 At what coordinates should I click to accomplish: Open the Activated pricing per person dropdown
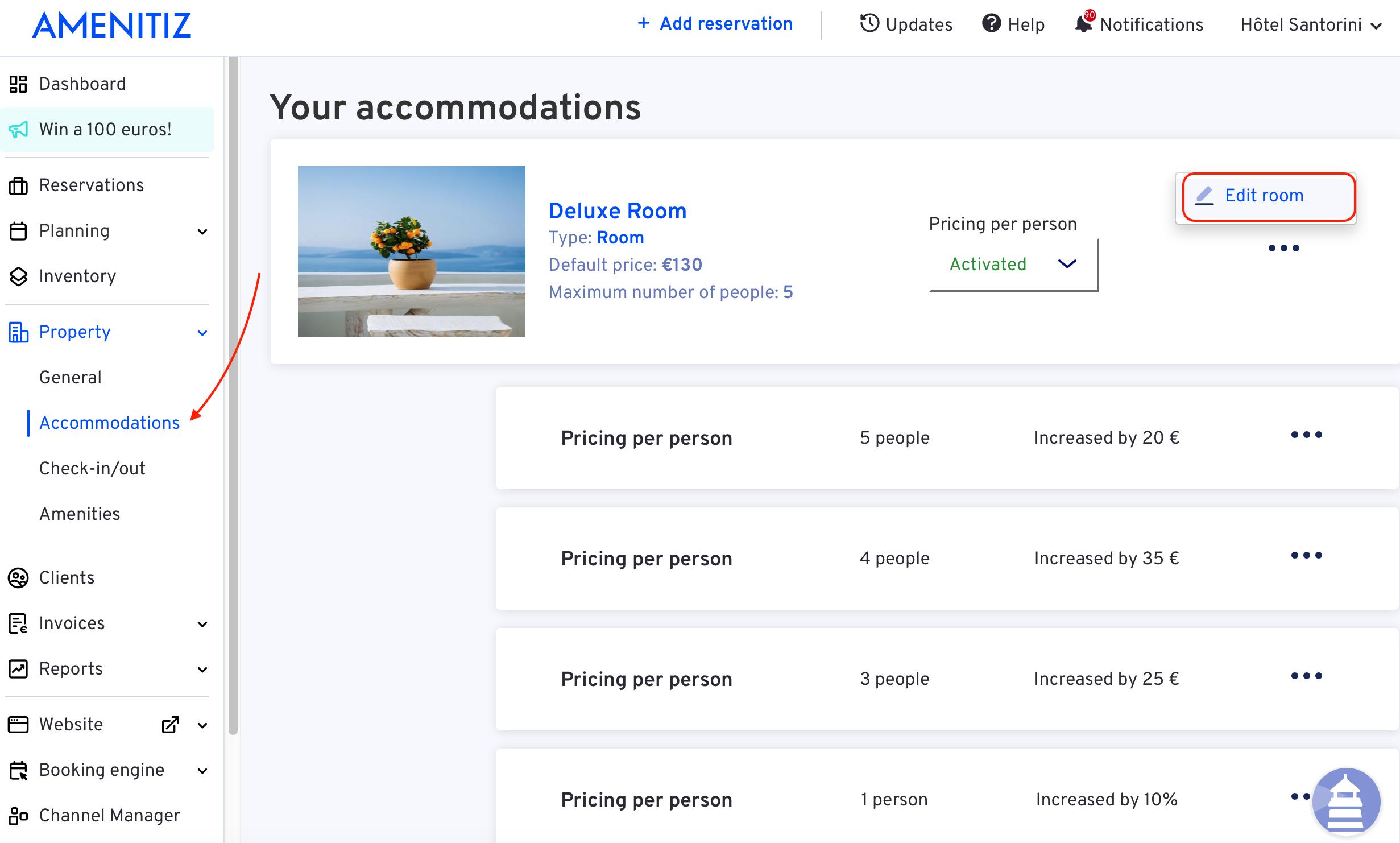1013,265
